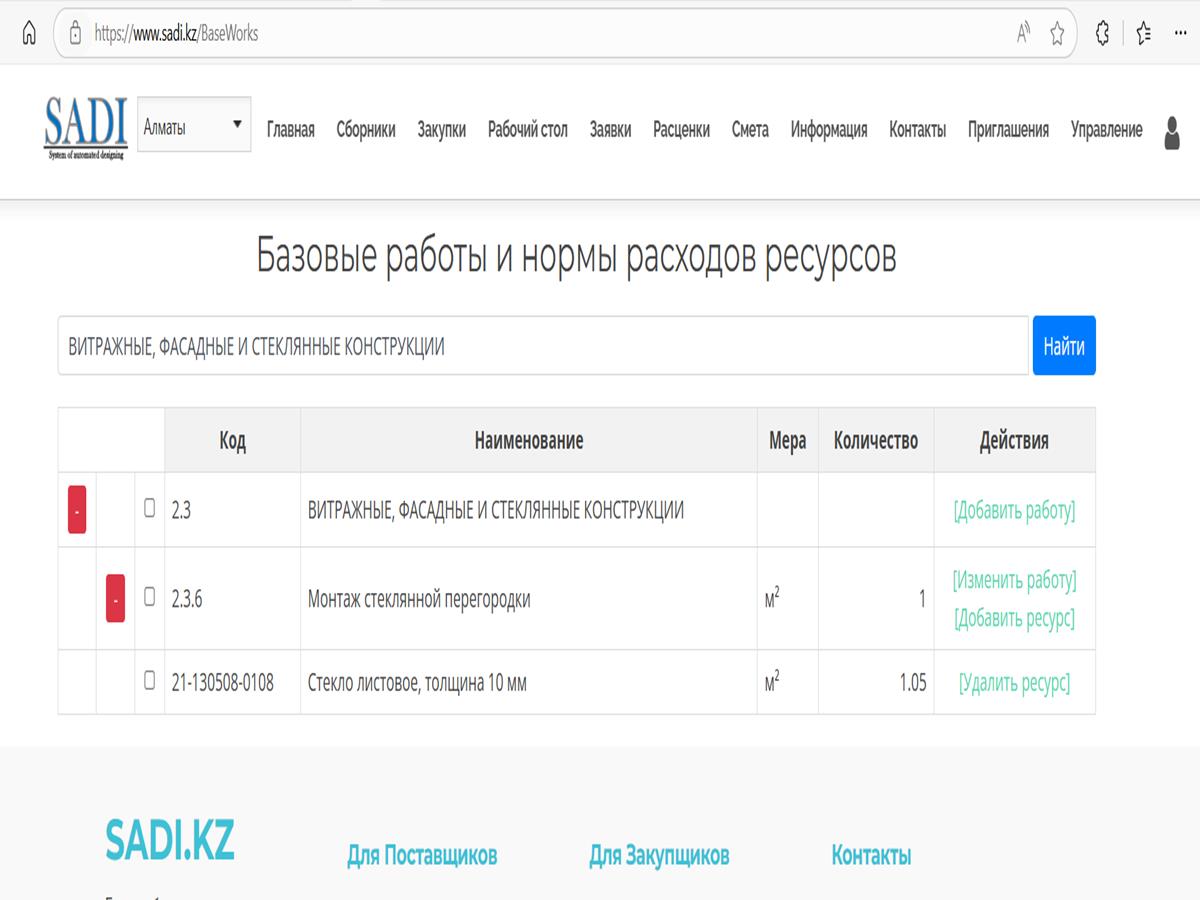This screenshot has height=900, width=1200.
Task: Go to the Сборники menu item
Action: [365, 130]
